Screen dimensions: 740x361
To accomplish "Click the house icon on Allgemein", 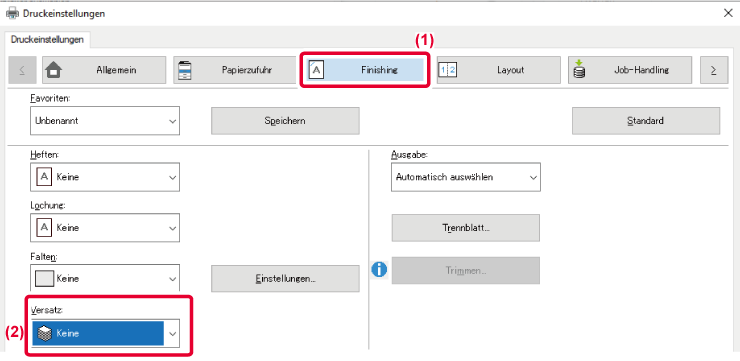I will point(53,70).
